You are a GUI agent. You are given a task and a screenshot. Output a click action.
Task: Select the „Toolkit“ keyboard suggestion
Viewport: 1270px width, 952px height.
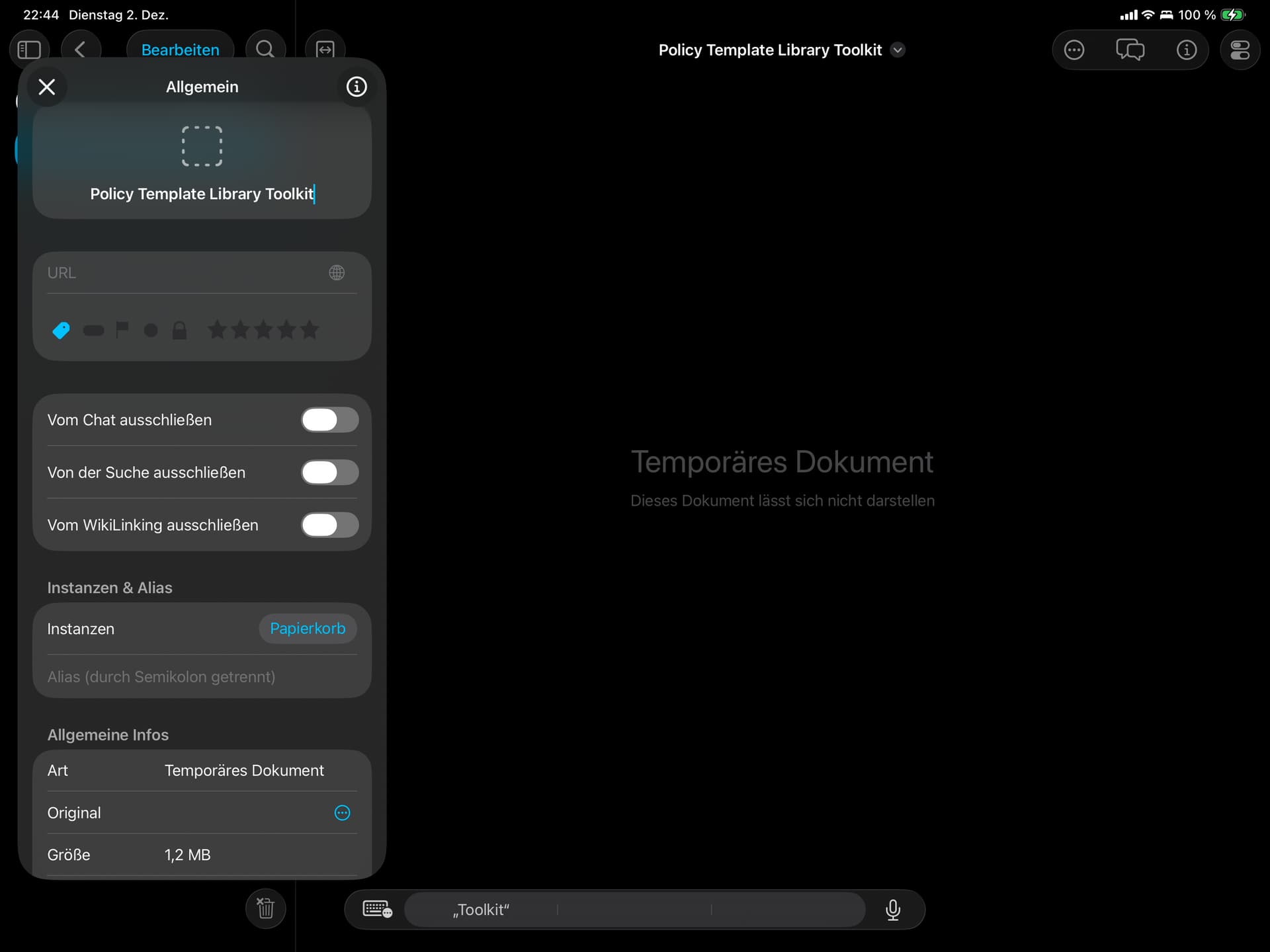(x=481, y=910)
